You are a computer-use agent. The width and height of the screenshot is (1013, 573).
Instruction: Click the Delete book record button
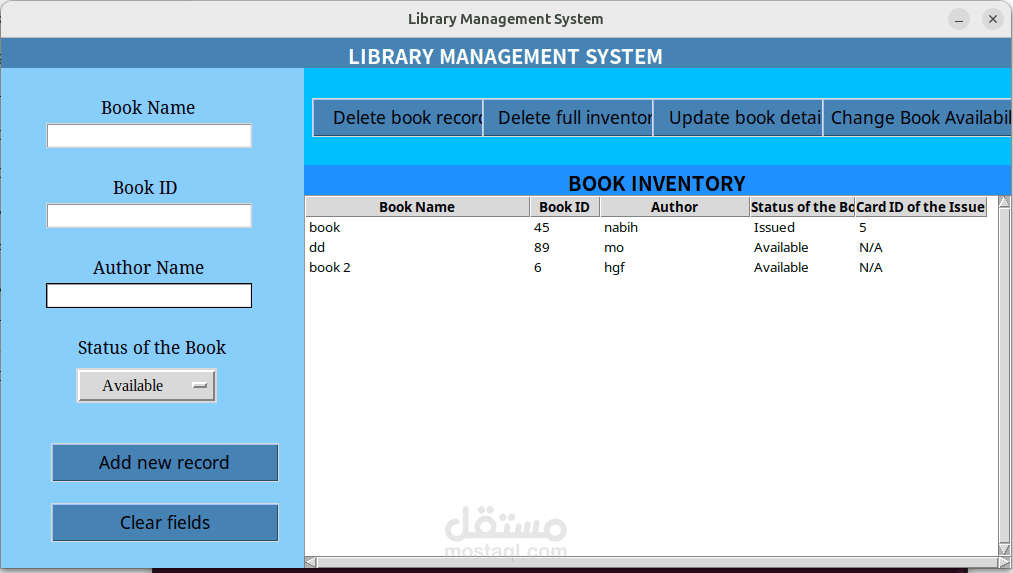[x=398, y=118]
